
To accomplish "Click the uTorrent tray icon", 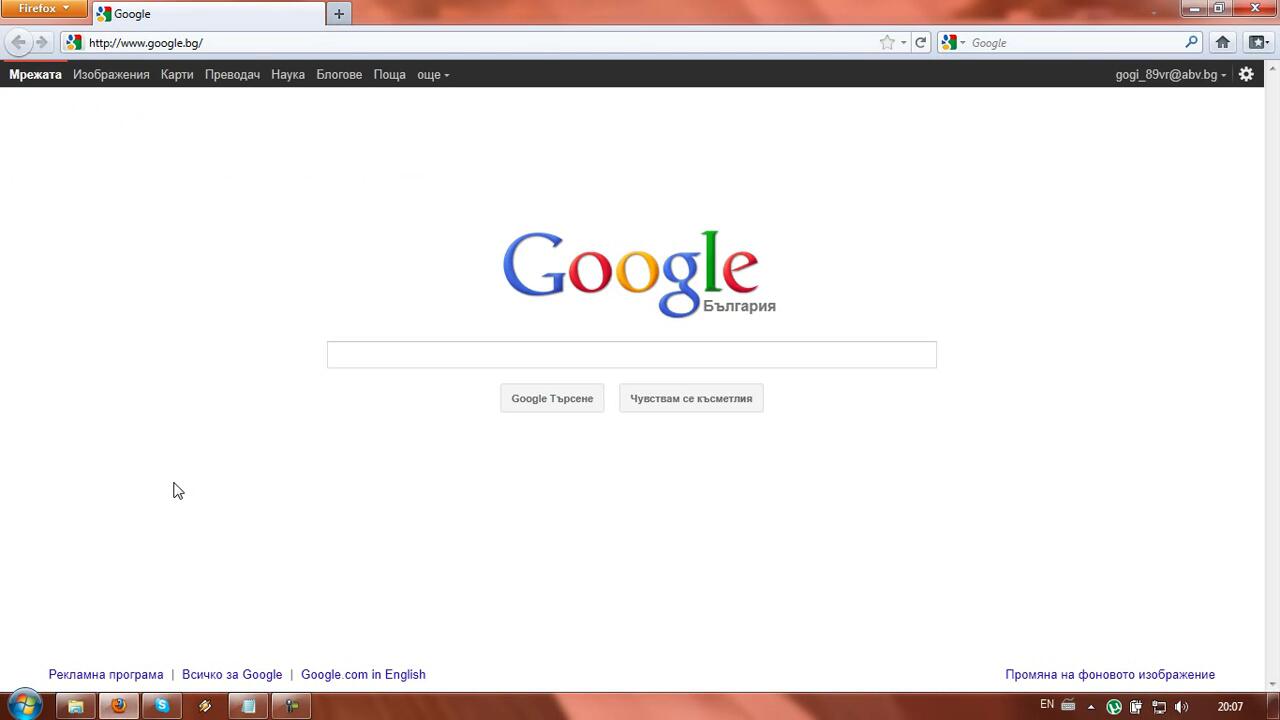I will (x=1113, y=707).
